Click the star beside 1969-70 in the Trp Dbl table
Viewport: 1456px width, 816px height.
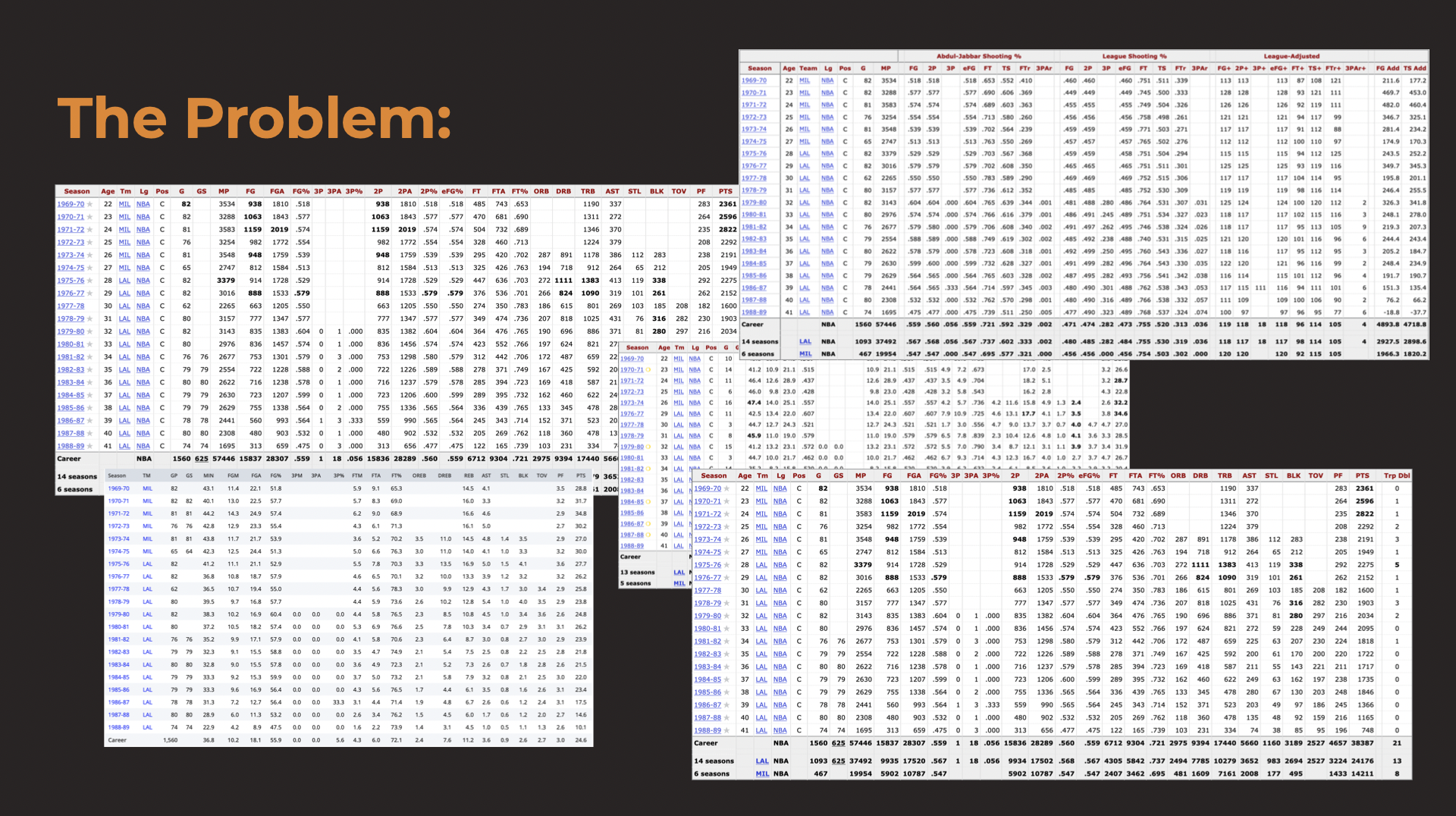tap(726, 489)
